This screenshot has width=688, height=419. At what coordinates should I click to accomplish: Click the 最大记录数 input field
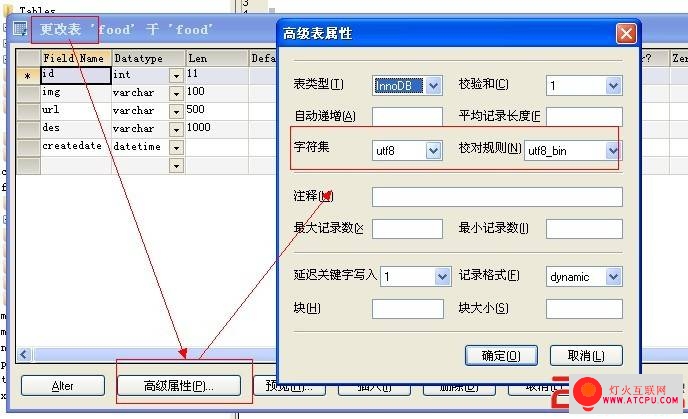tap(407, 229)
